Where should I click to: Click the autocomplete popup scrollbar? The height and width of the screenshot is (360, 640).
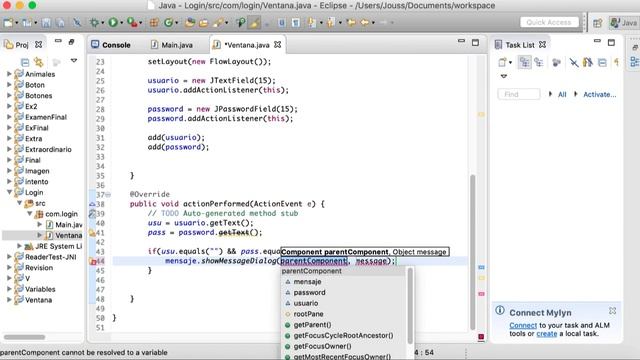[410, 306]
